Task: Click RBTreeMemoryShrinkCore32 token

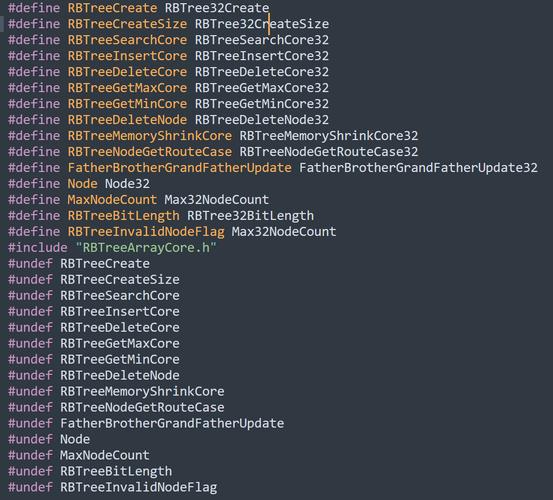Action: click(x=329, y=136)
